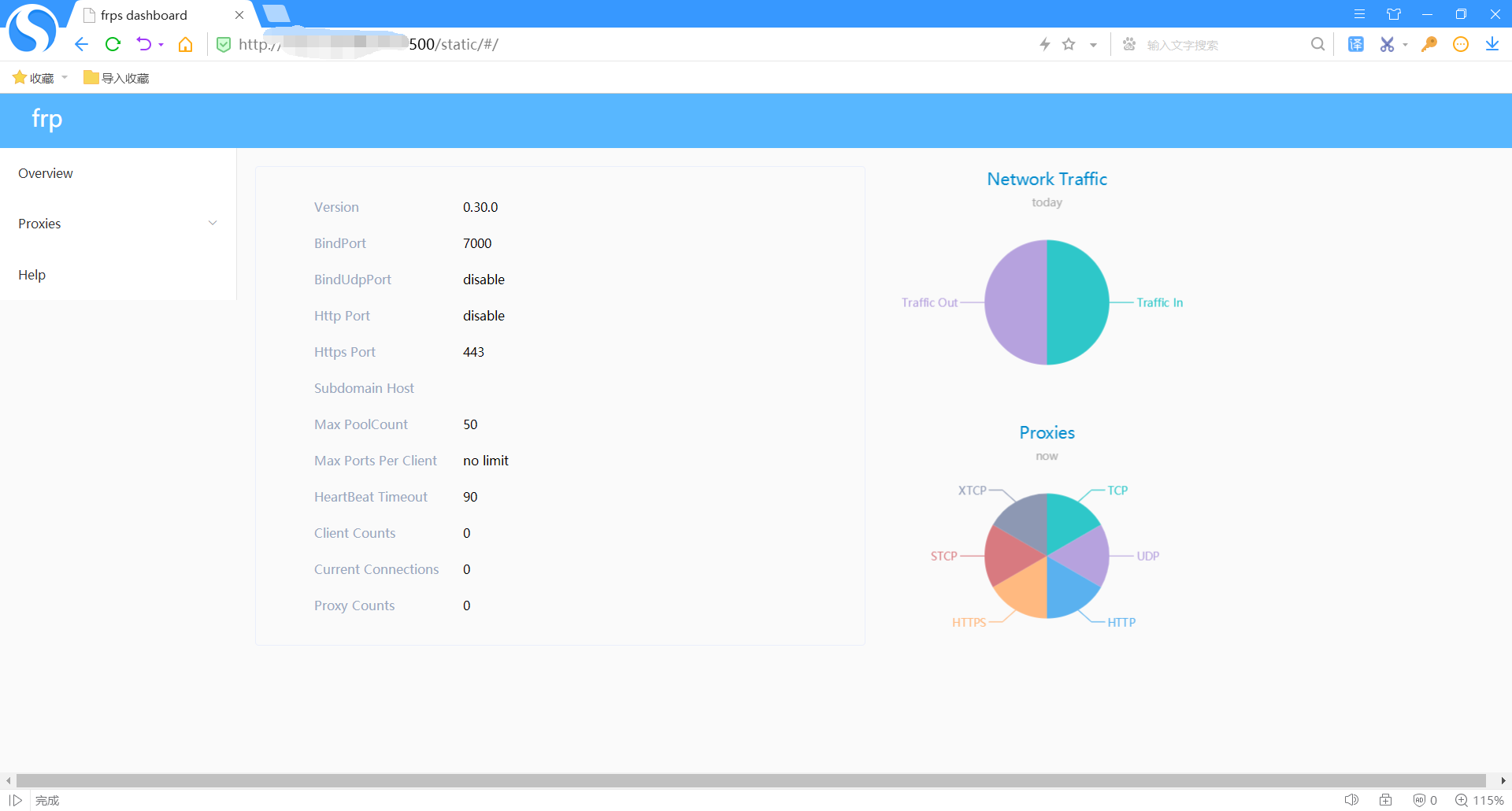Open the translate tool icon
The height and width of the screenshot is (811, 1512).
[1356, 44]
